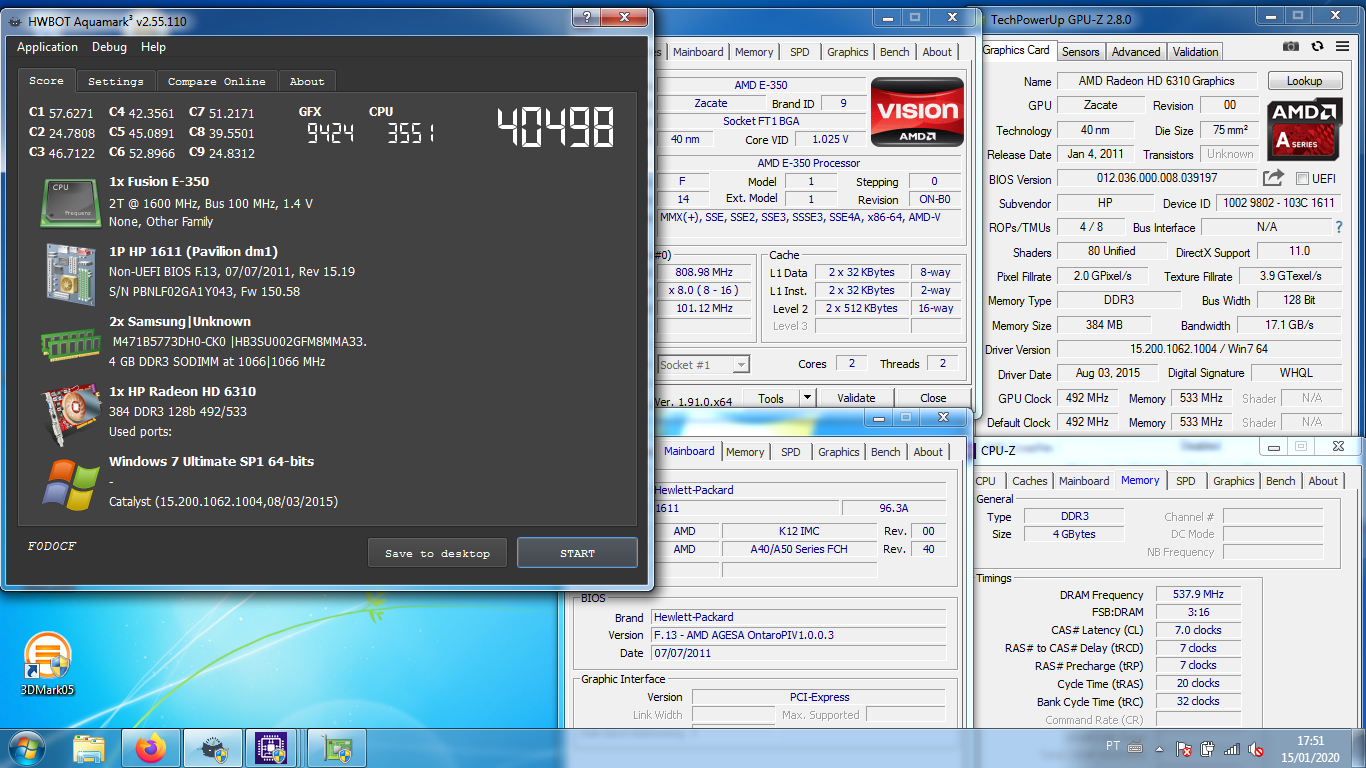Open the 3DMark05 desktop shortcut

click(47, 664)
